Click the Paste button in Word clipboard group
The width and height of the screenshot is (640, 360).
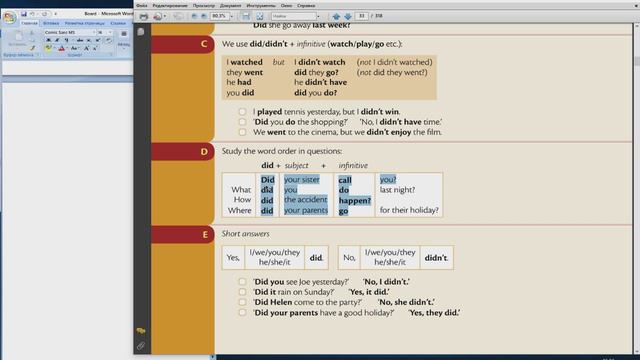pos(18,39)
